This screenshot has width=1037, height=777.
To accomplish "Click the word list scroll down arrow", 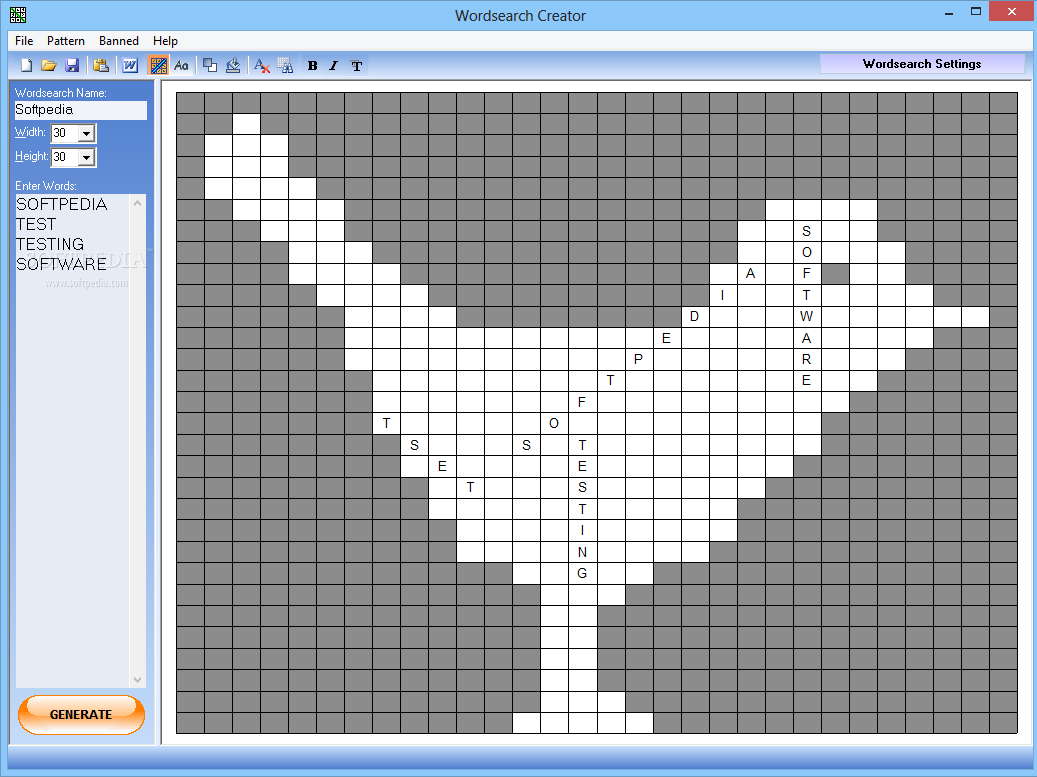I will point(138,680).
